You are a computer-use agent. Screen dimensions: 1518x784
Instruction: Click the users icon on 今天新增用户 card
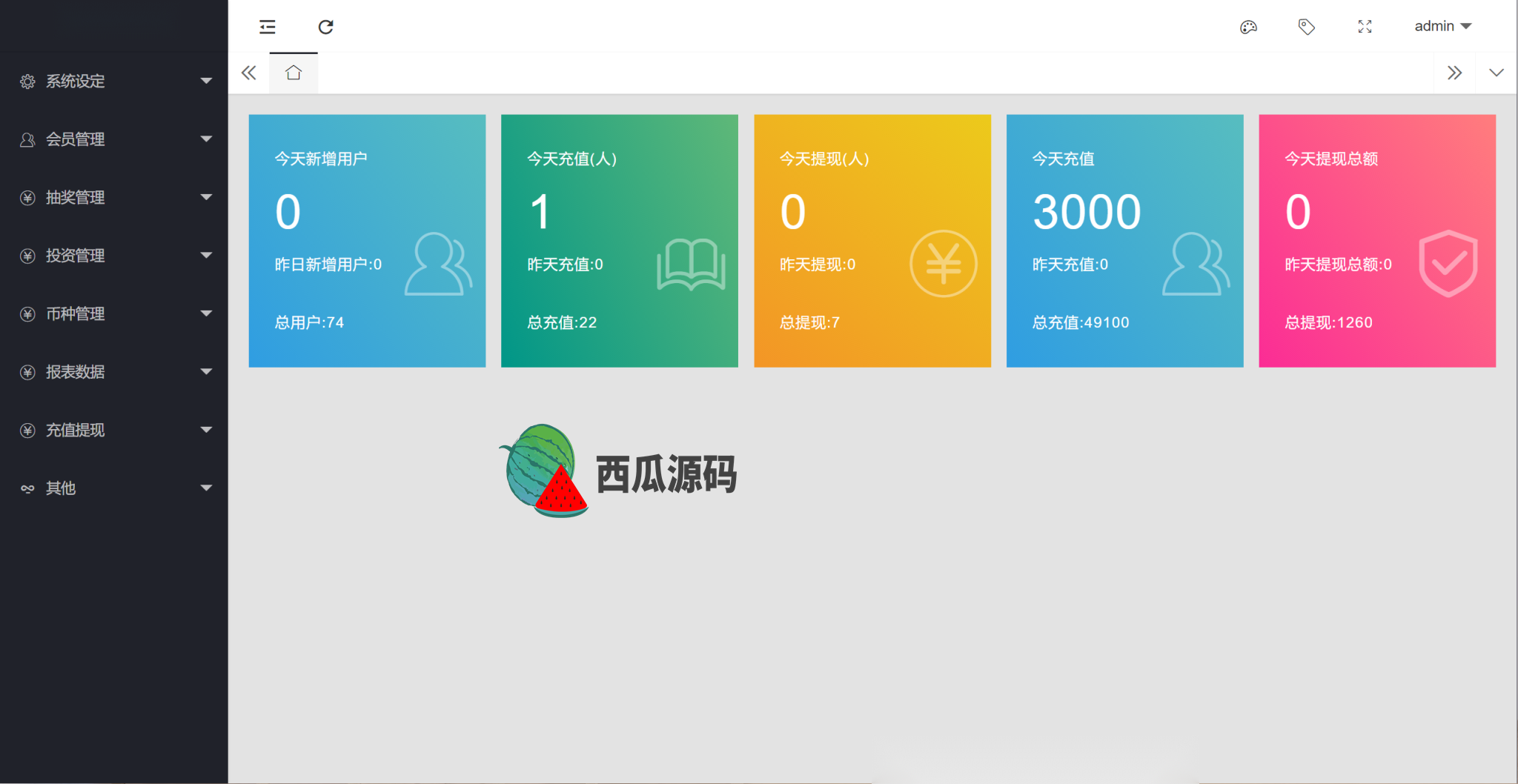(438, 264)
